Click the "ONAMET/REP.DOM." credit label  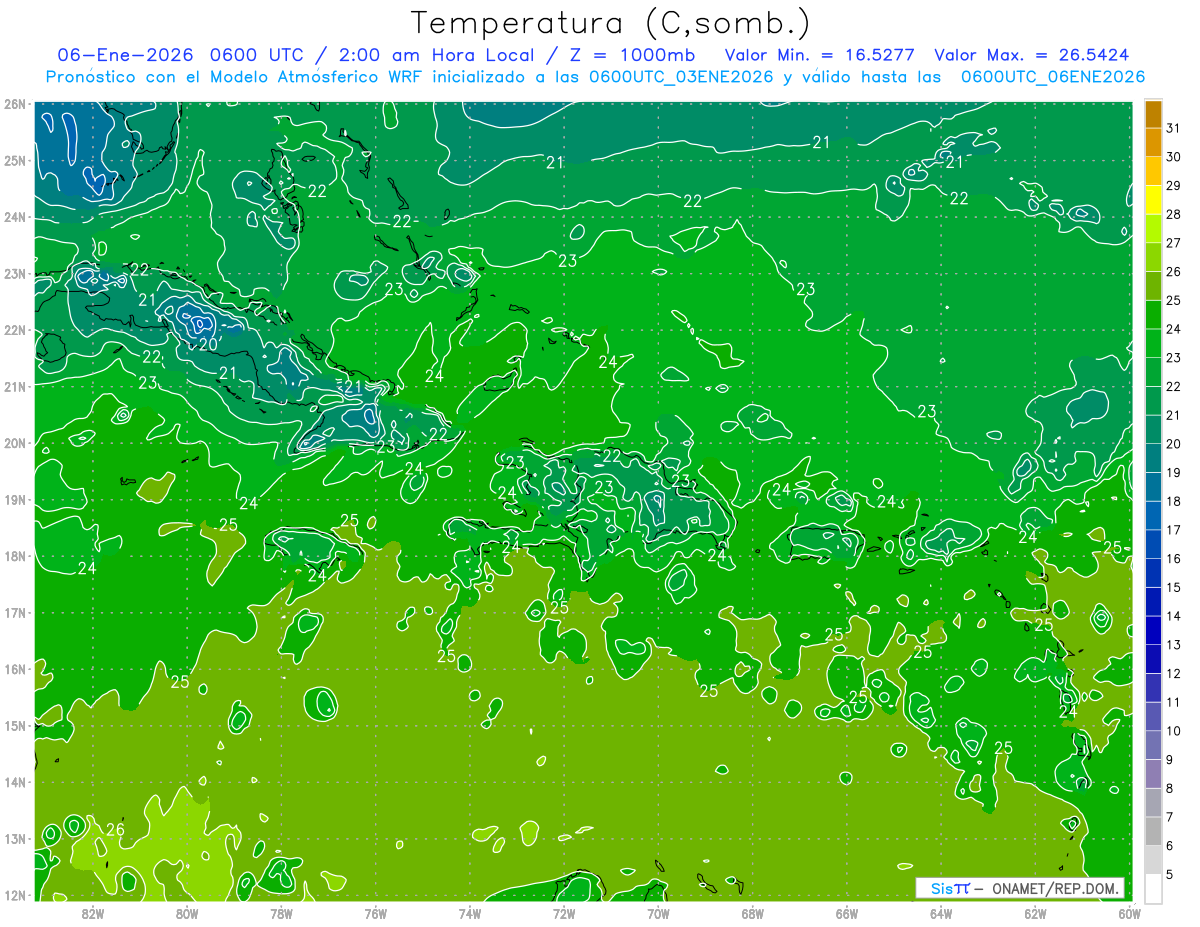click(1057, 888)
